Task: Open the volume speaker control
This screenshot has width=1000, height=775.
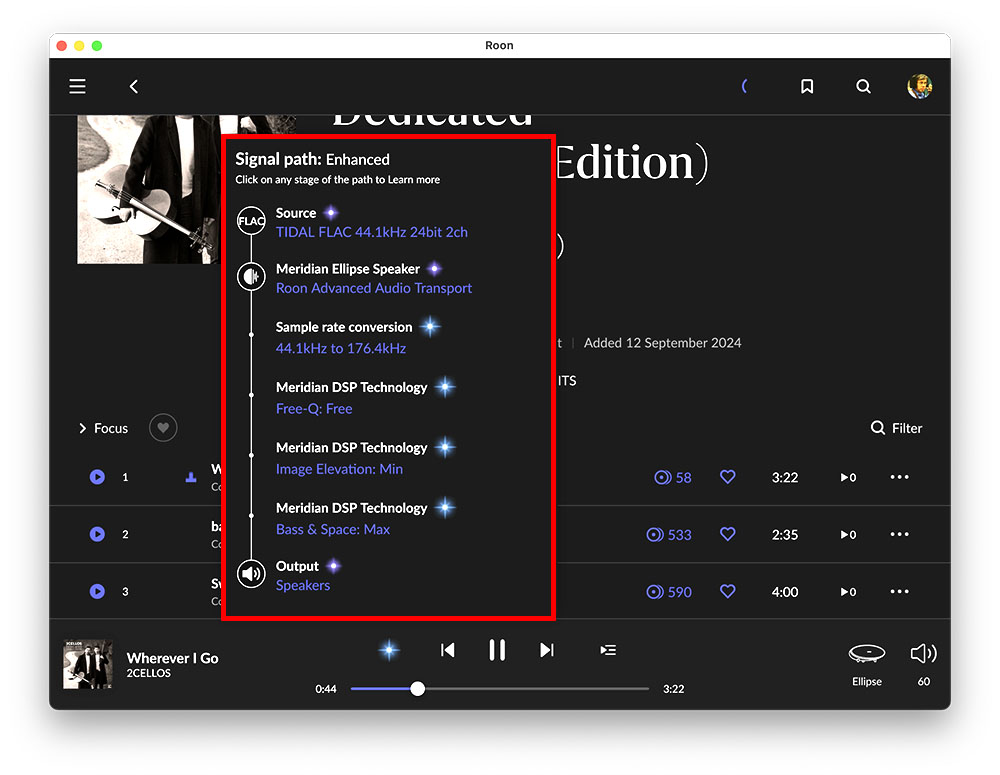Action: [923, 654]
